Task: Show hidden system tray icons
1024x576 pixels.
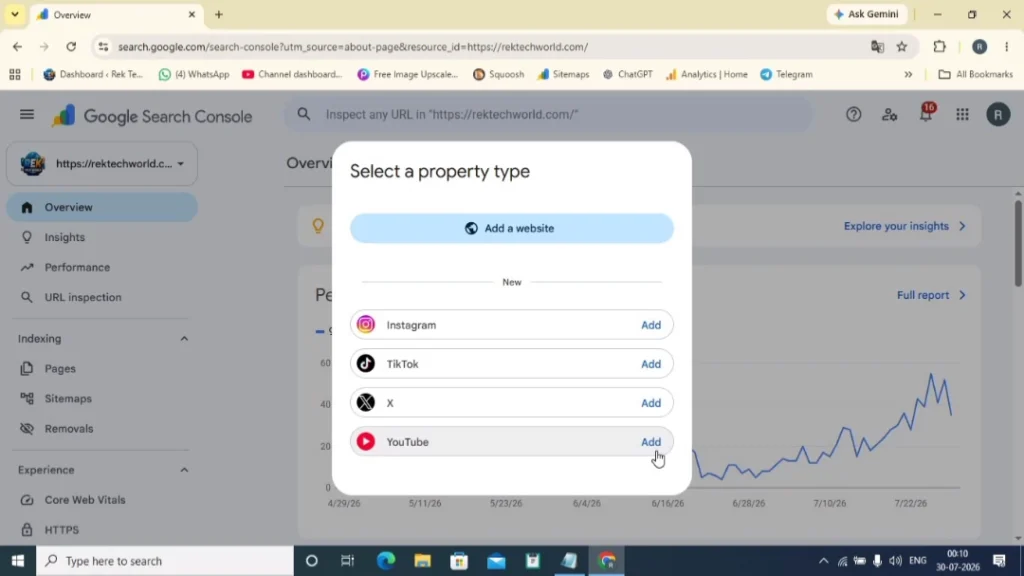Action: pyautogui.click(x=823, y=561)
